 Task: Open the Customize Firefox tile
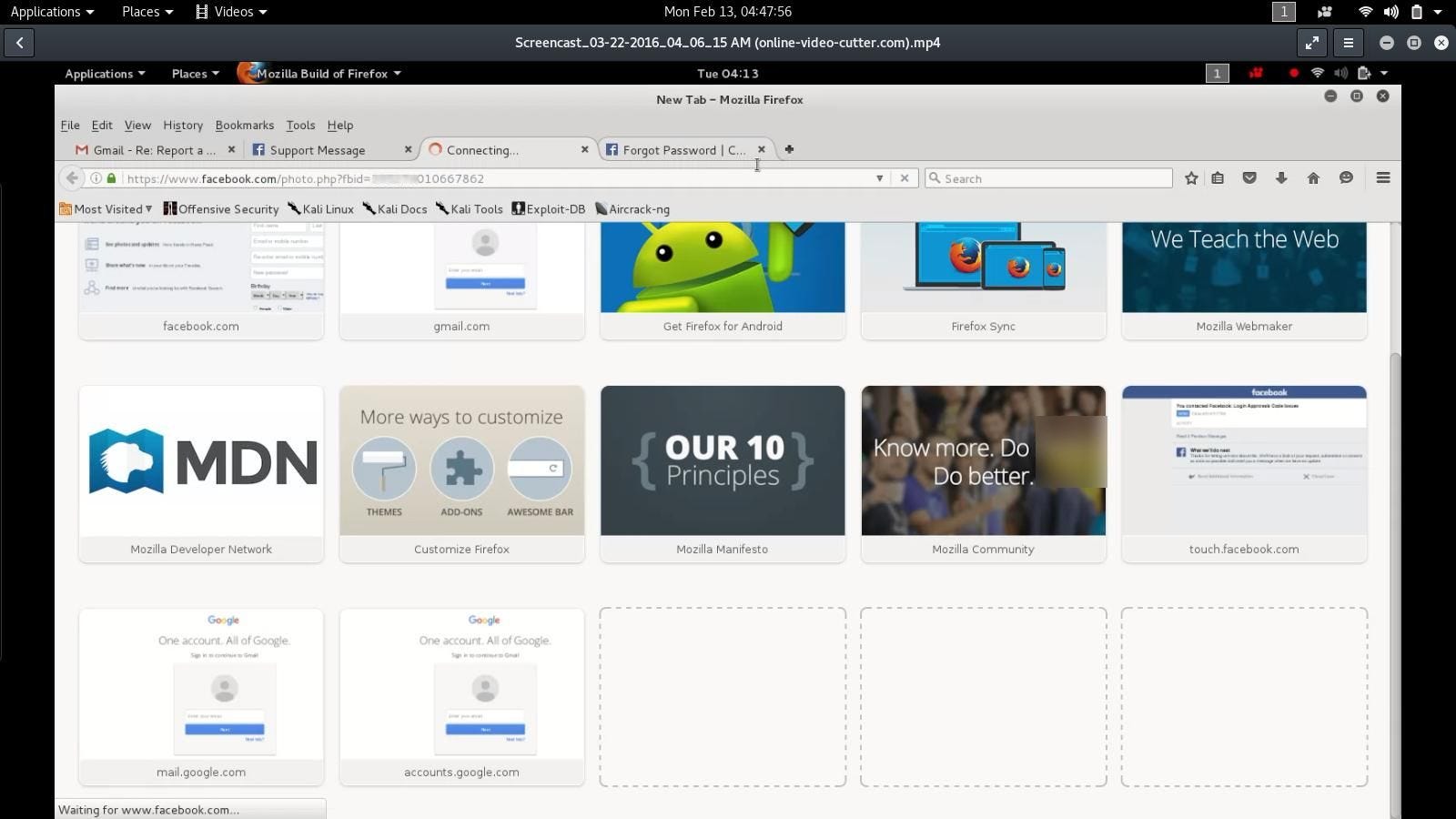pyautogui.click(x=462, y=473)
